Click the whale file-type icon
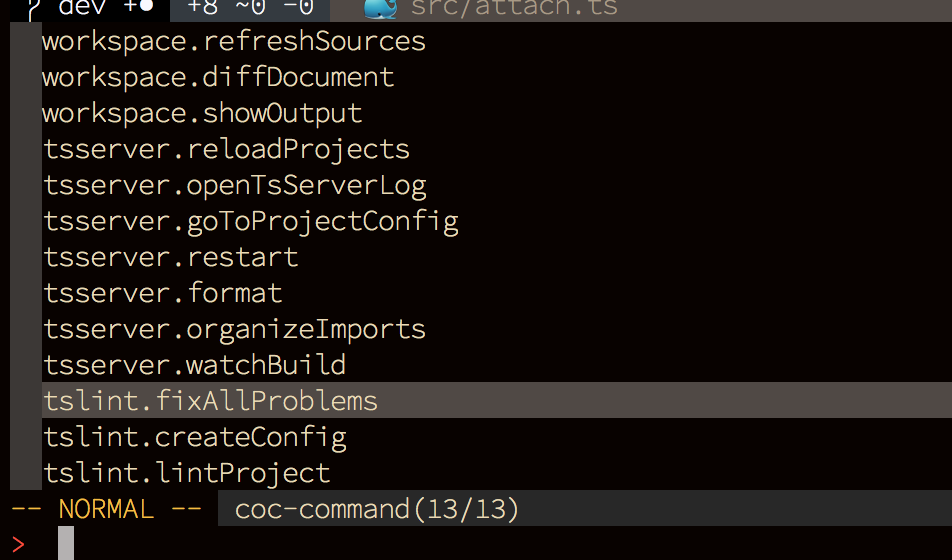952x560 pixels. pyautogui.click(x=380, y=9)
